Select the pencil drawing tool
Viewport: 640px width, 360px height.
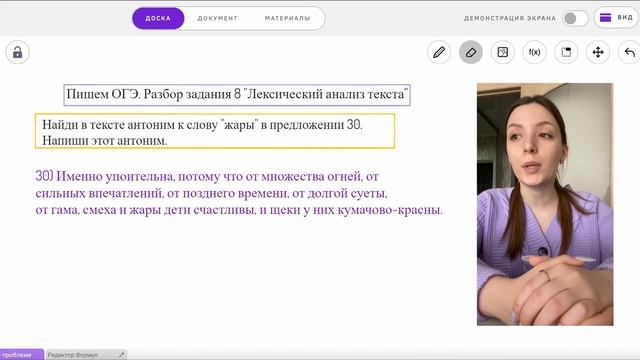[x=439, y=52]
